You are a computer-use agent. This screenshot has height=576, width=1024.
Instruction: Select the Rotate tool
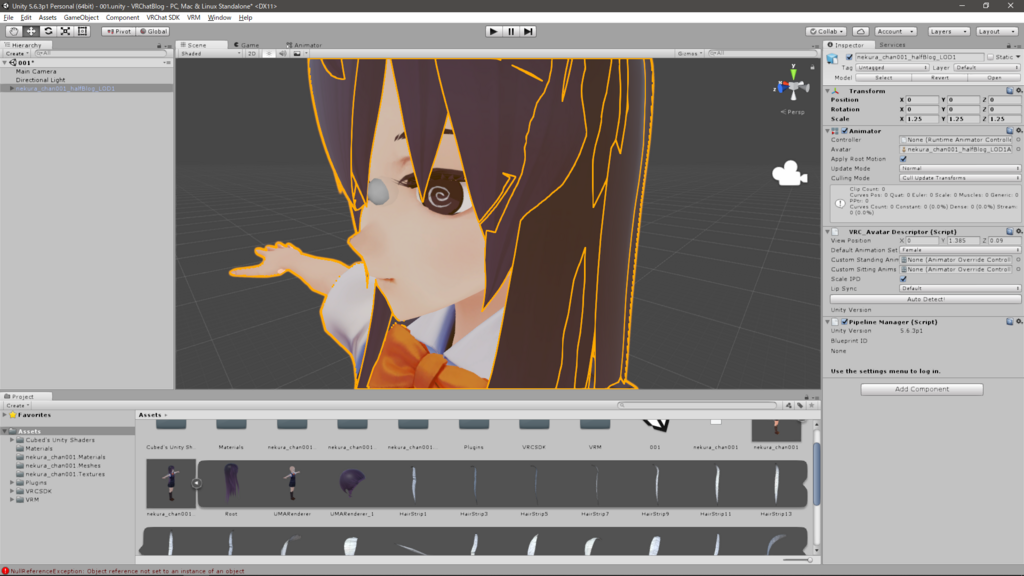pyautogui.click(x=48, y=31)
